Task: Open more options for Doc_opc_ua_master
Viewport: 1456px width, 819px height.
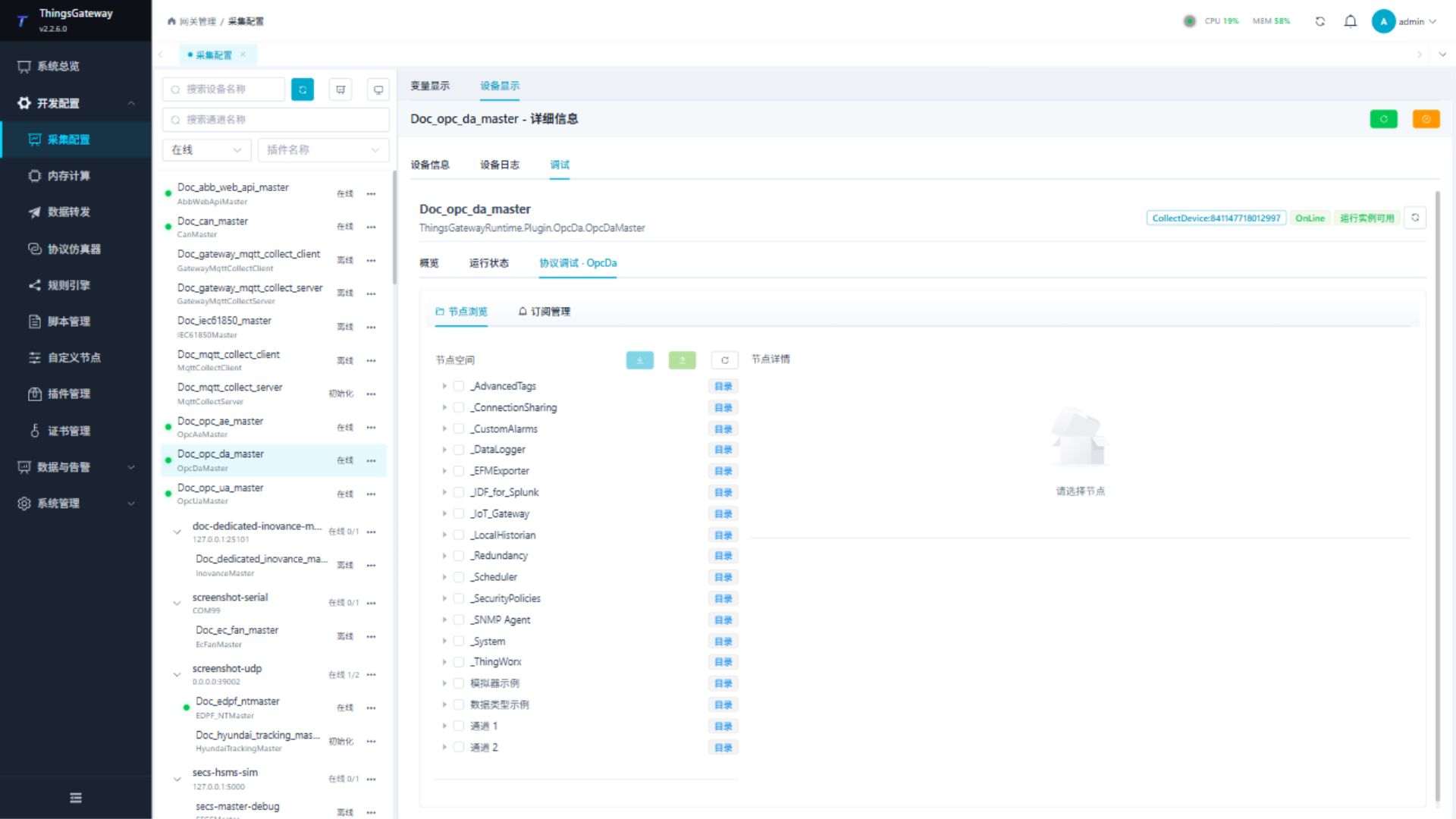Action: [x=371, y=494]
